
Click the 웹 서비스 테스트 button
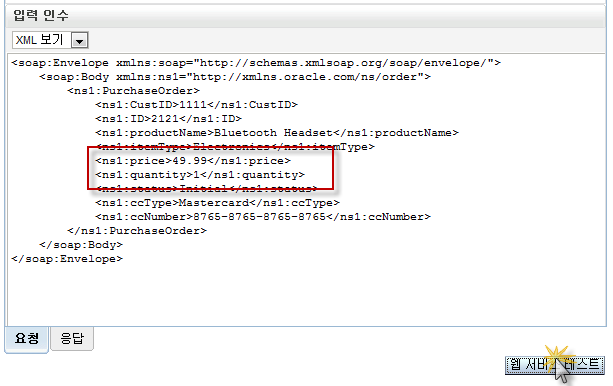point(555,365)
